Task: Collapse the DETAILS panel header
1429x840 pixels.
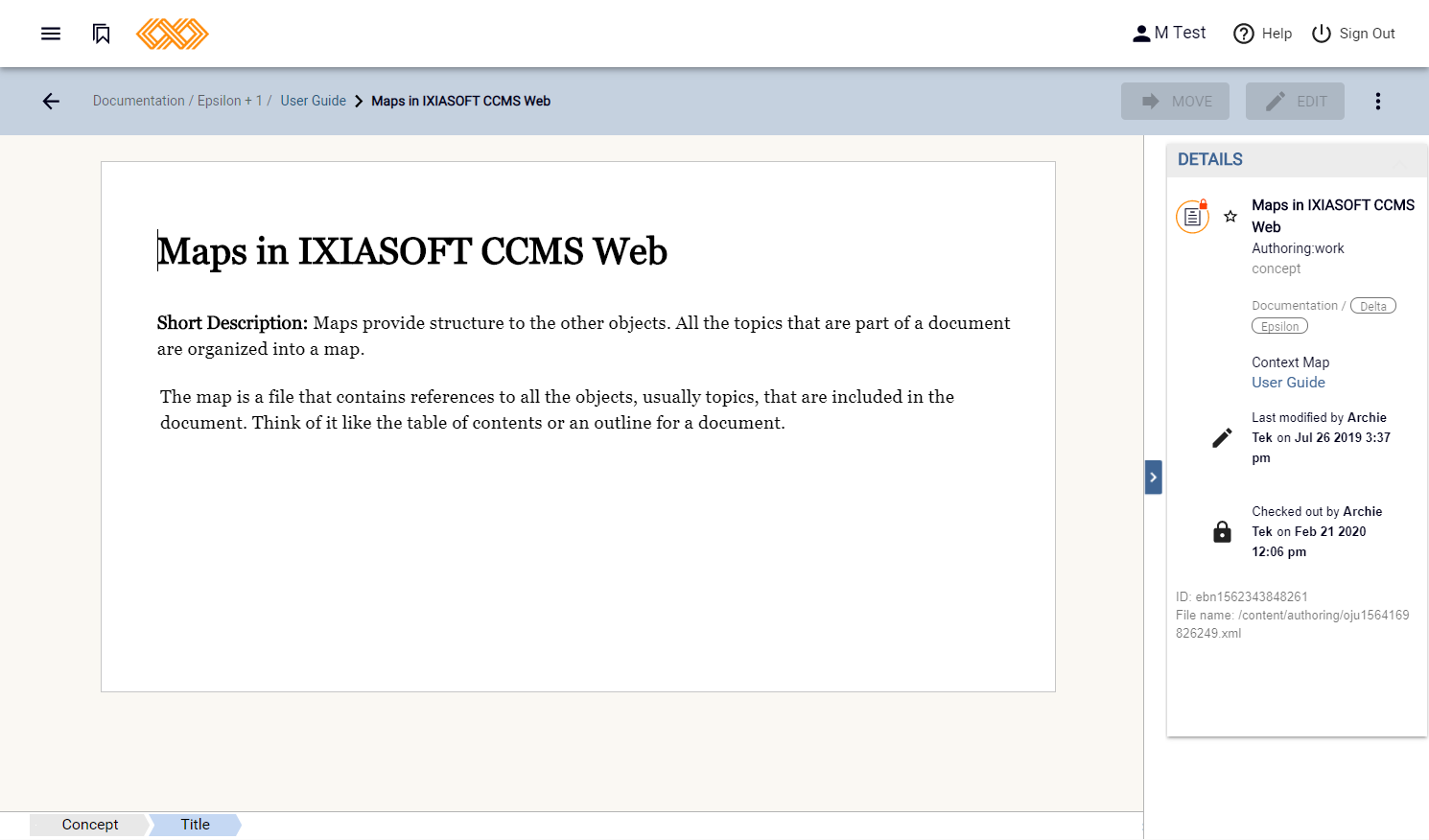Action: pos(1297,160)
